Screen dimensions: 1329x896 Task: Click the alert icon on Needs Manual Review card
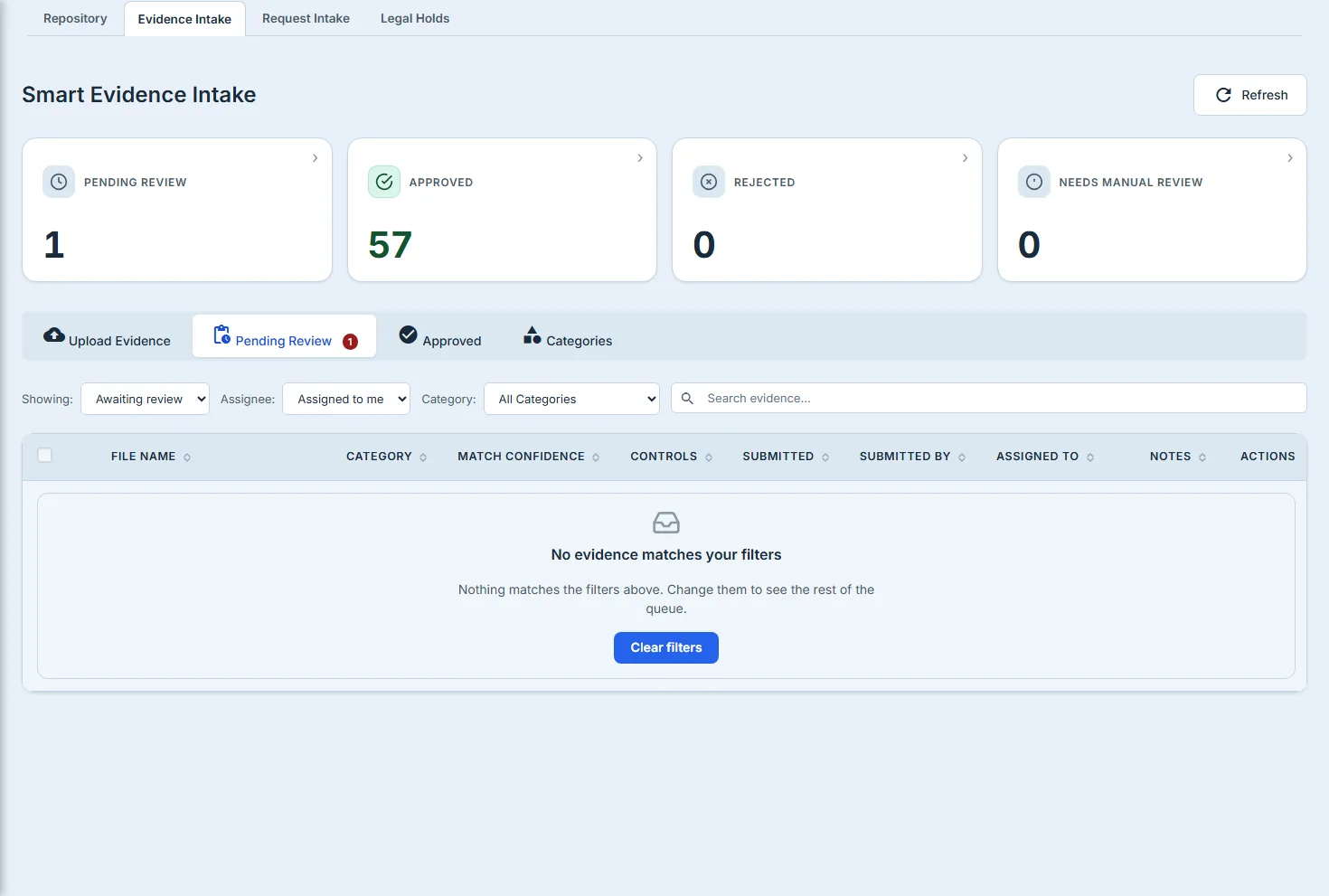point(1034,182)
